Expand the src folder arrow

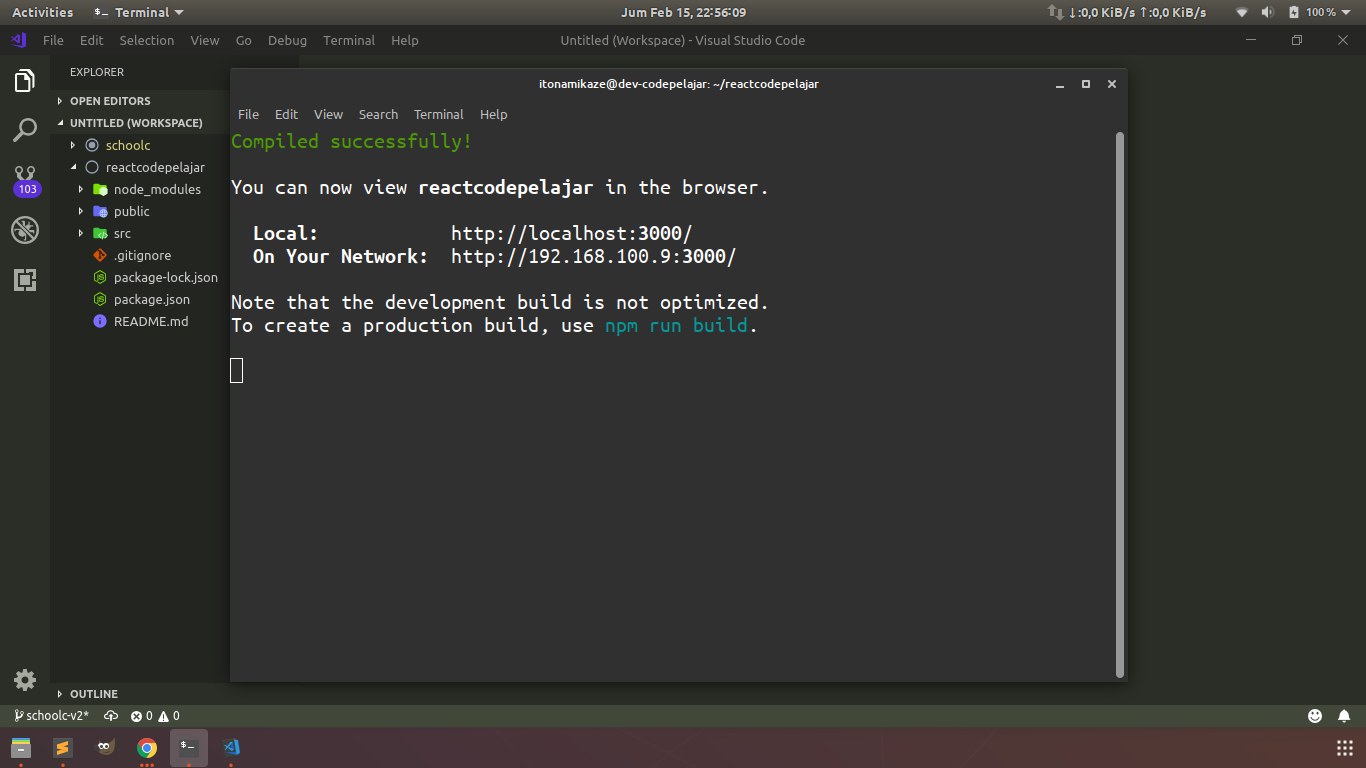click(81, 233)
